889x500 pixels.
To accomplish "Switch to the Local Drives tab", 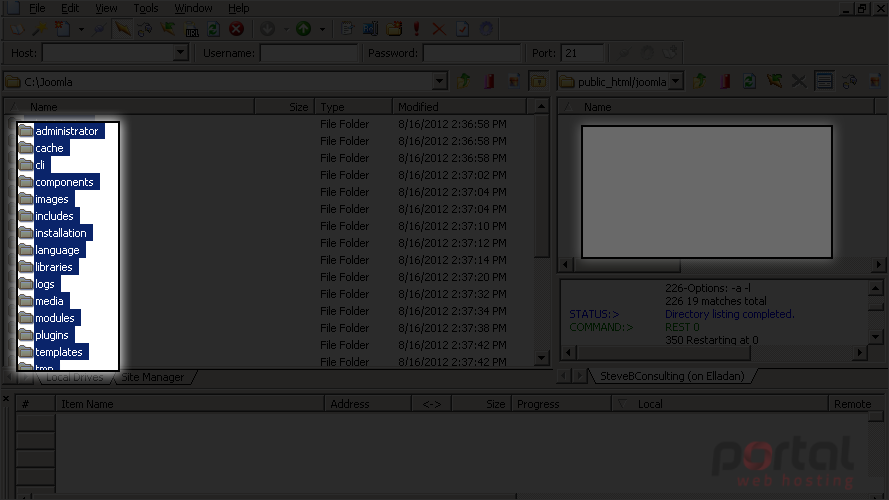I will pos(74,377).
